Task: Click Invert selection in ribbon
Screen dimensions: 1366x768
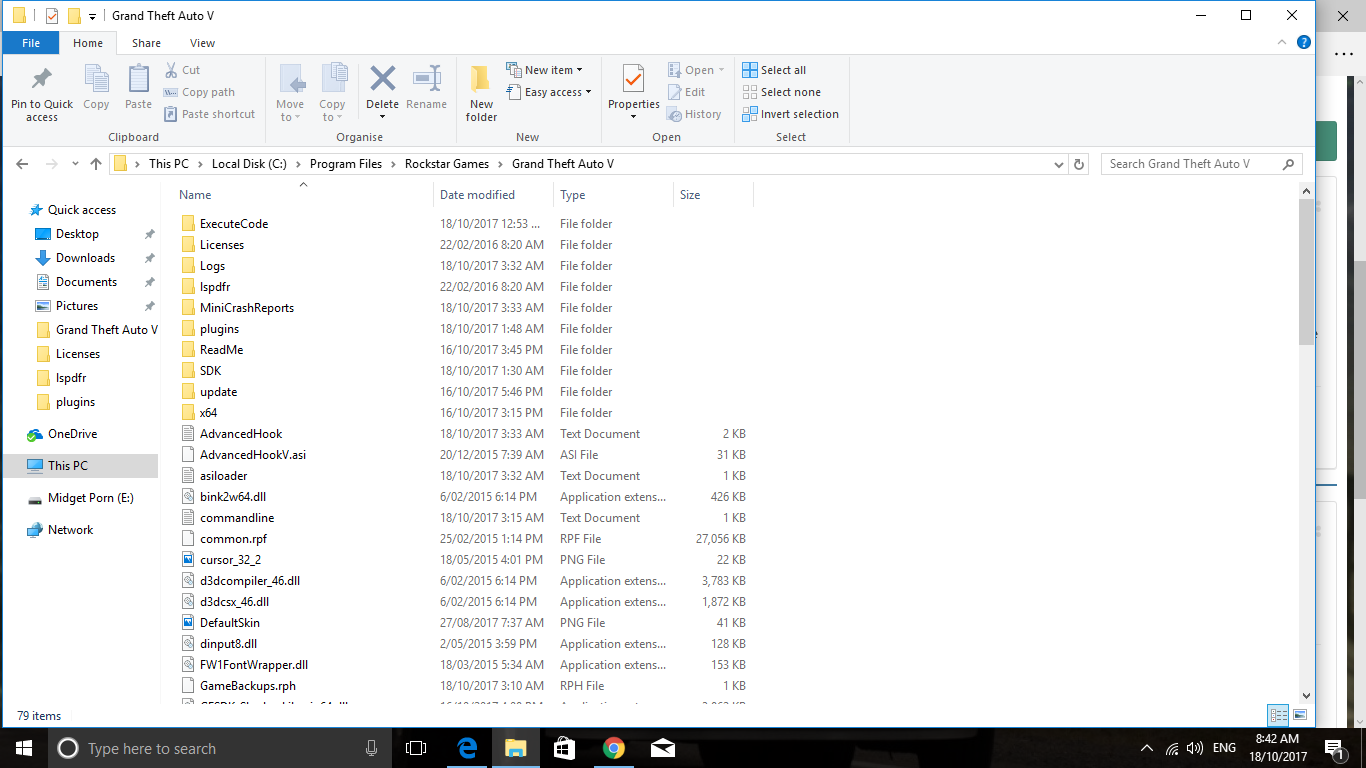Action: [790, 114]
